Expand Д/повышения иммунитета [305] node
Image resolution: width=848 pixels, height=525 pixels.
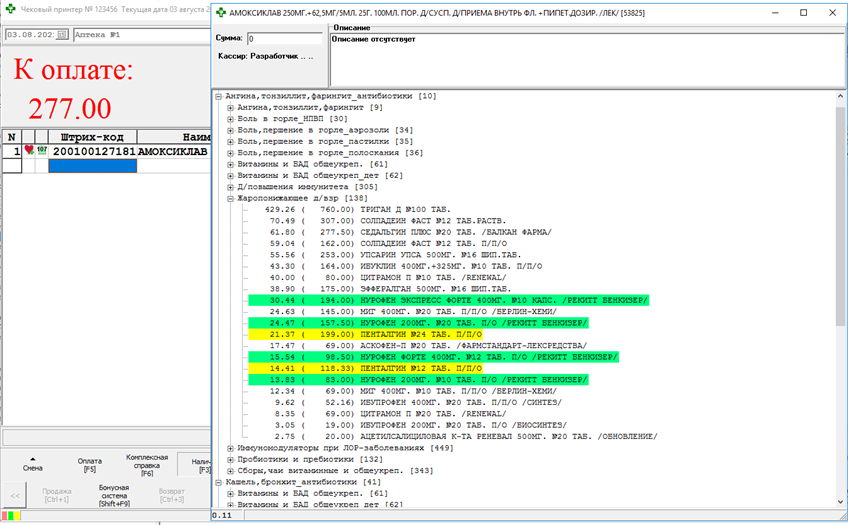coord(230,187)
